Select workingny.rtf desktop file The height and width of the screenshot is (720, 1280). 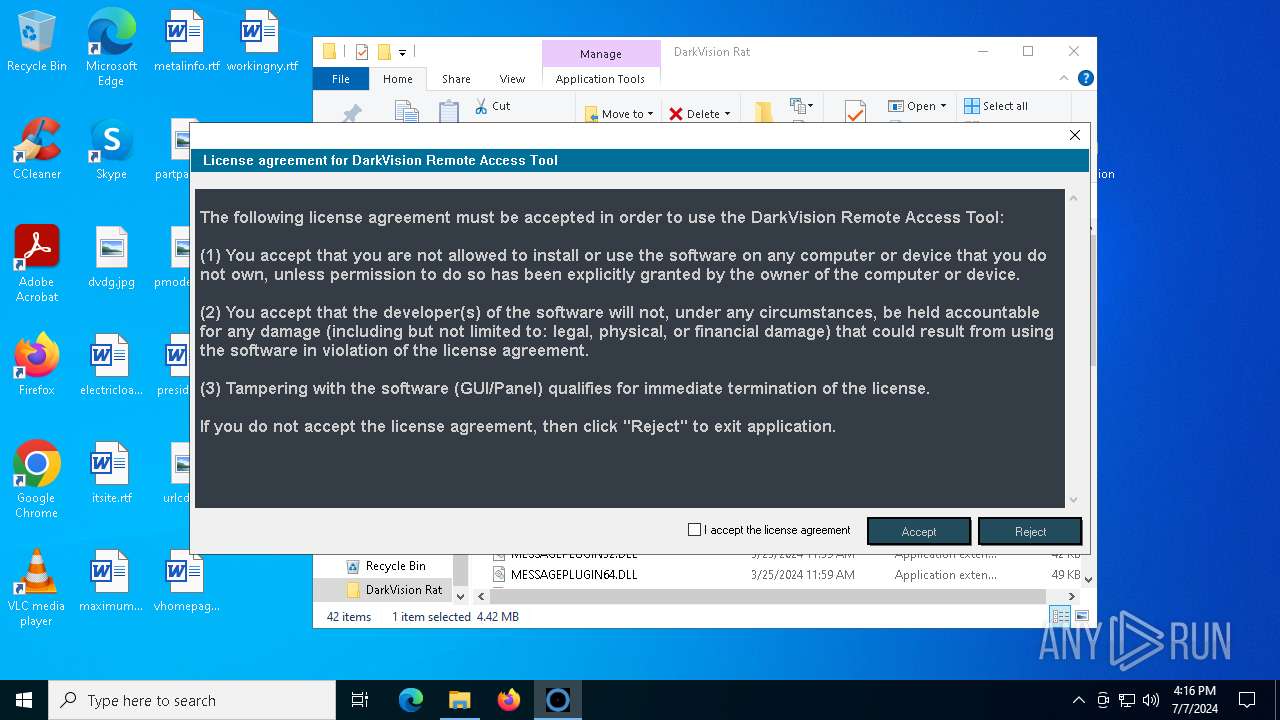pyautogui.click(x=262, y=42)
